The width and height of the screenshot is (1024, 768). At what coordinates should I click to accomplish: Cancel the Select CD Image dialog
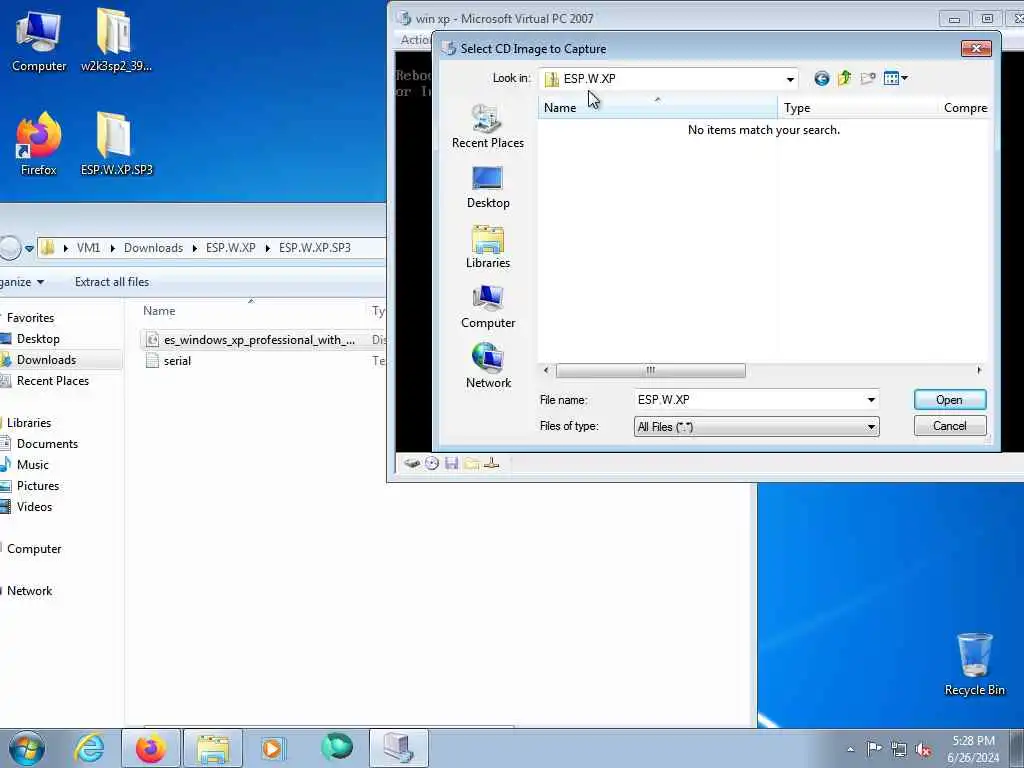(x=950, y=426)
